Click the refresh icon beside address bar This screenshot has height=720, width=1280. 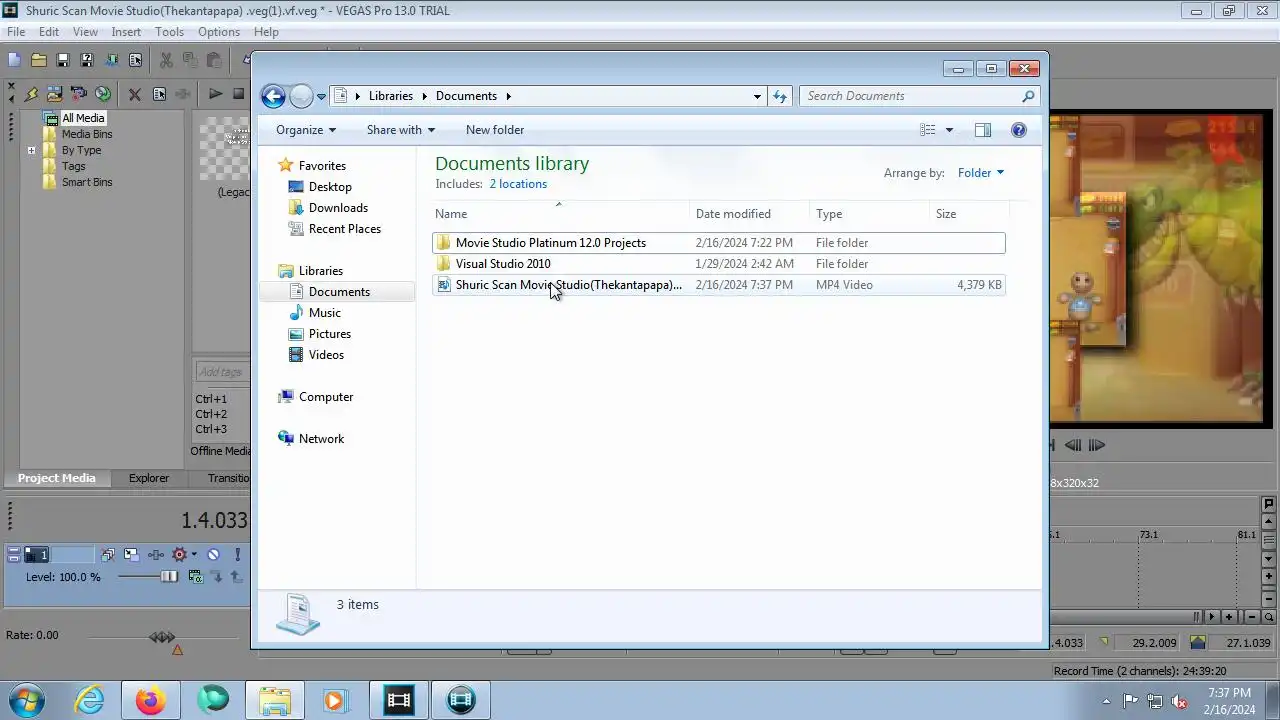(x=780, y=96)
